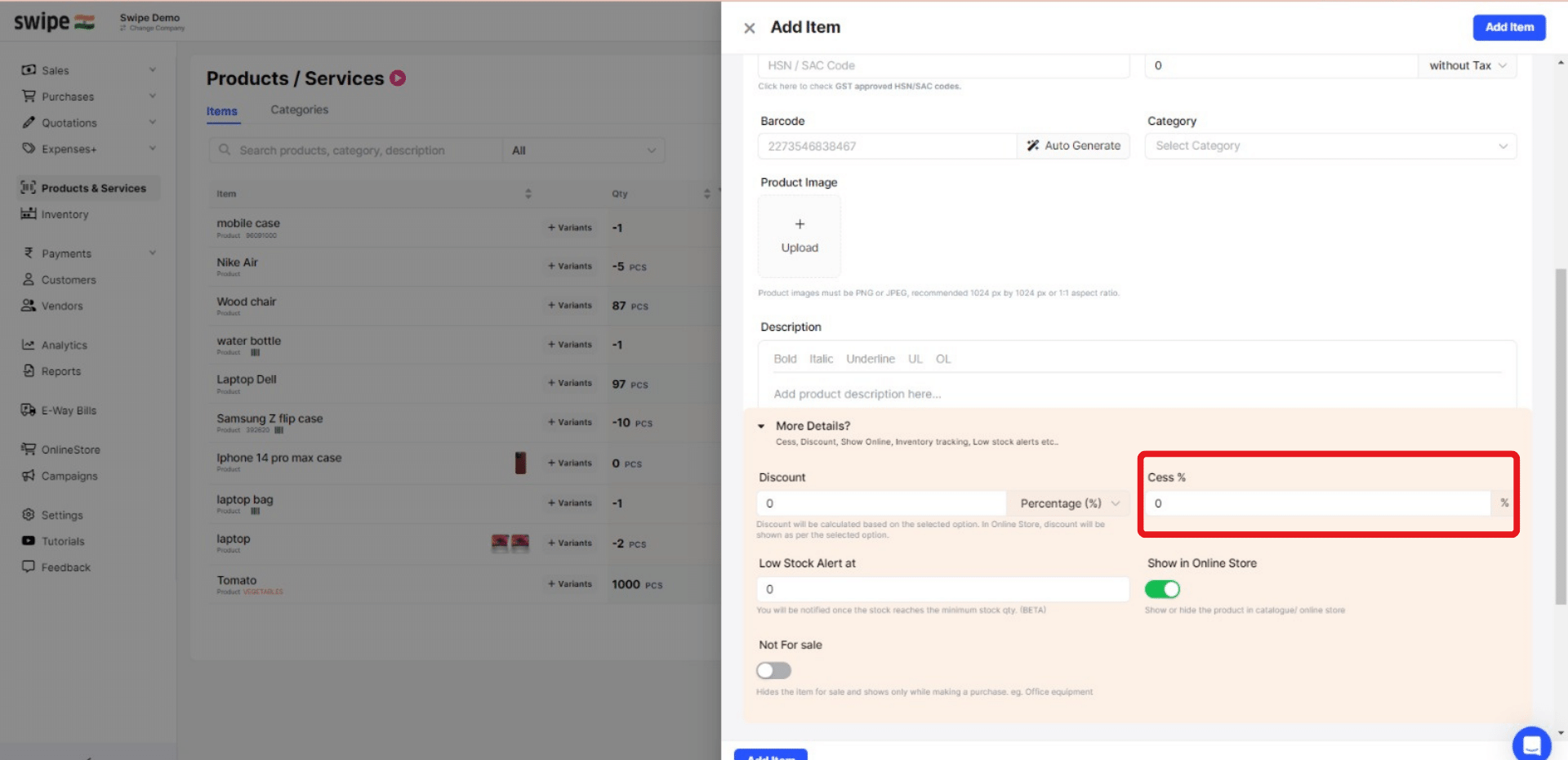
Task: Switch to the Categories tab
Action: click(x=300, y=110)
